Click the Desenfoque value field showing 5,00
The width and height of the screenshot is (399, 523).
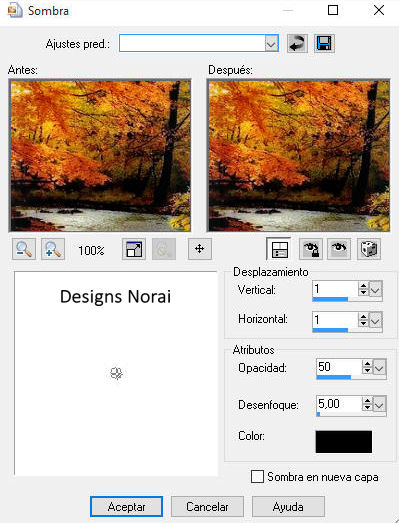coord(339,404)
